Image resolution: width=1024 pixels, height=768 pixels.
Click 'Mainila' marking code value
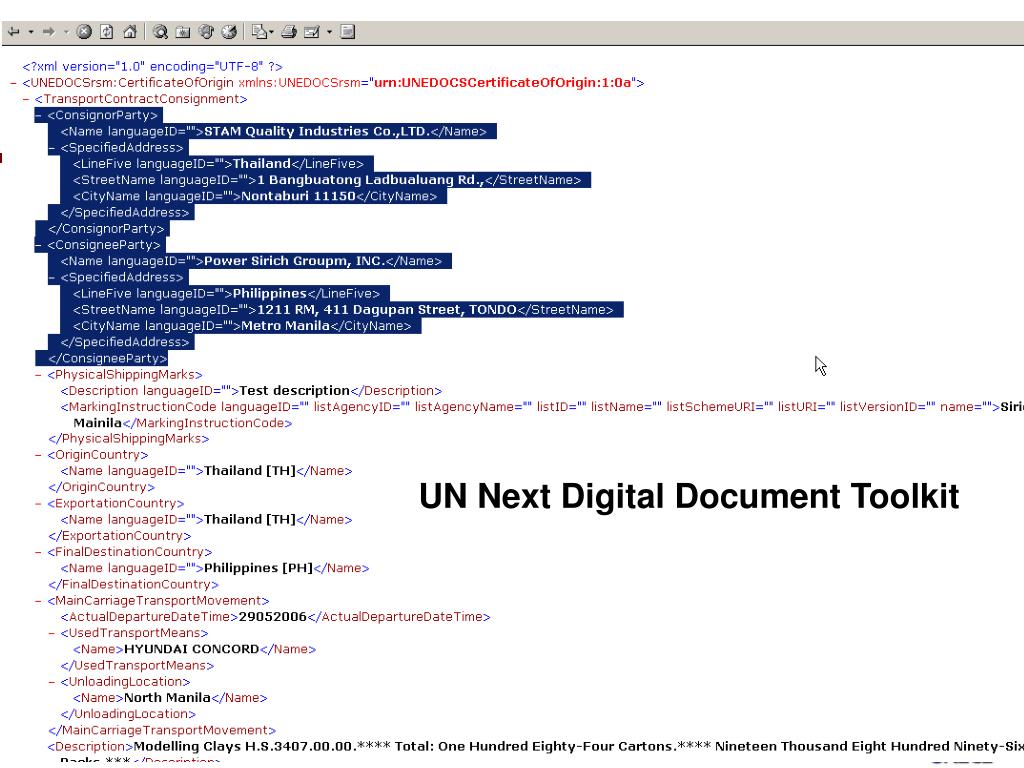[x=98, y=423]
